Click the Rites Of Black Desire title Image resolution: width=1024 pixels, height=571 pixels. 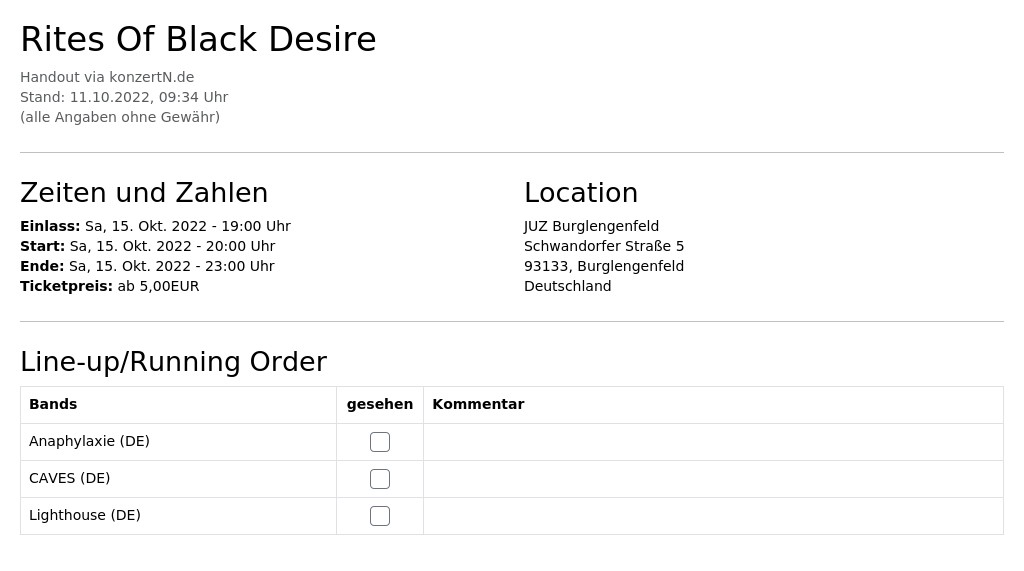coord(199,39)
